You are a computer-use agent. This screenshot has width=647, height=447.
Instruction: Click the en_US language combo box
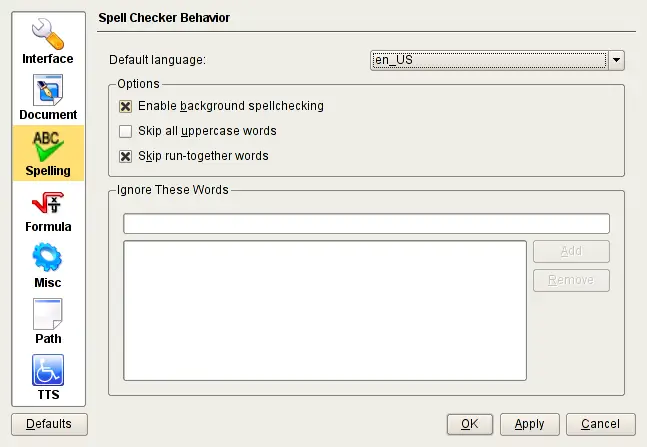pyautogui.click(x=488, y=60)
